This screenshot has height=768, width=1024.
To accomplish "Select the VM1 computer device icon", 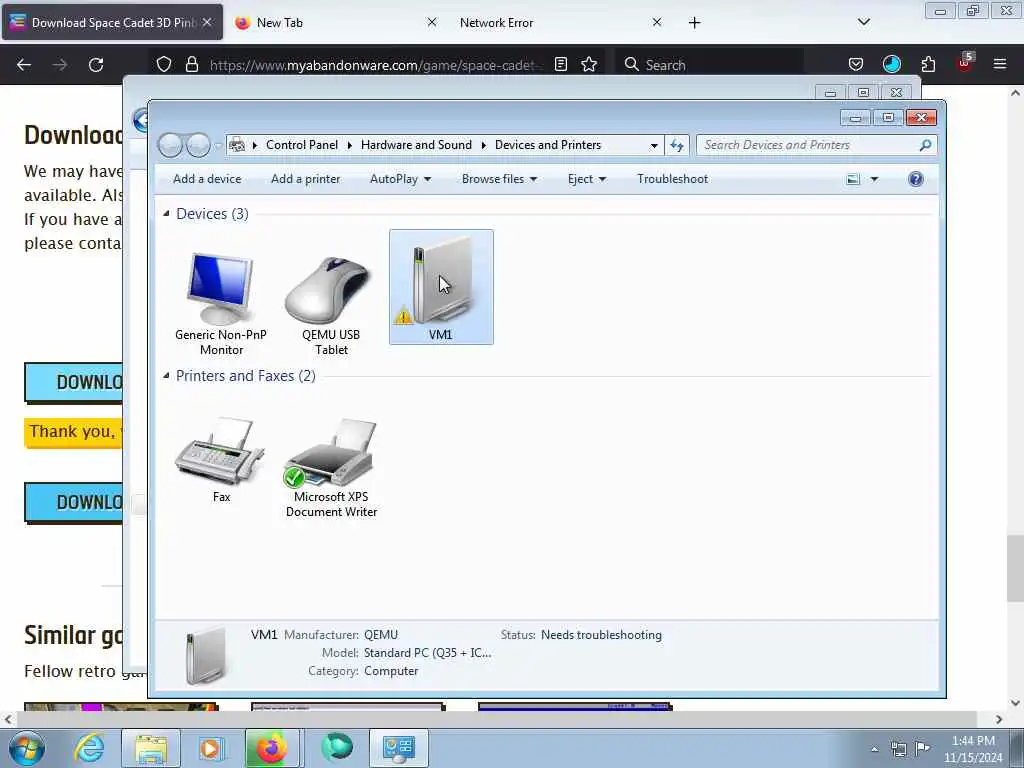I will tap(441, 286).
